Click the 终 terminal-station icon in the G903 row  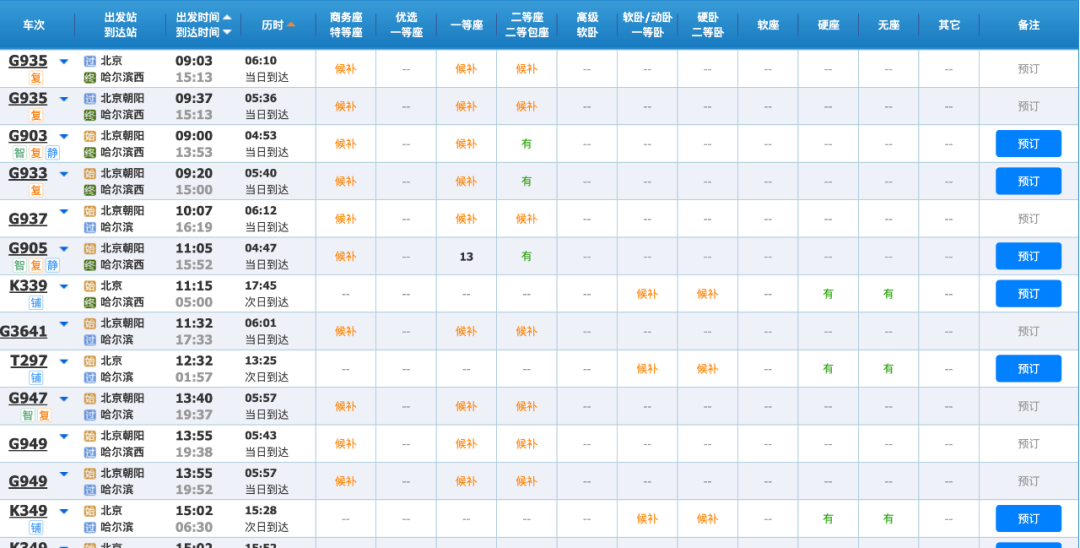tap(90, 153)
